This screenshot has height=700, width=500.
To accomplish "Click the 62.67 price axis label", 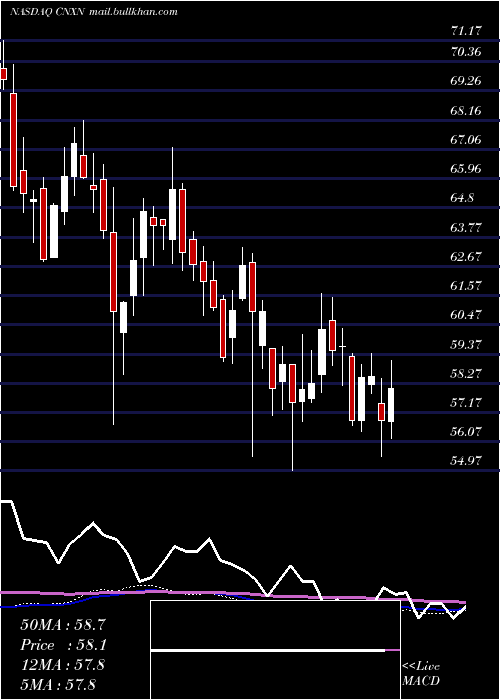I will click(466, 257).
